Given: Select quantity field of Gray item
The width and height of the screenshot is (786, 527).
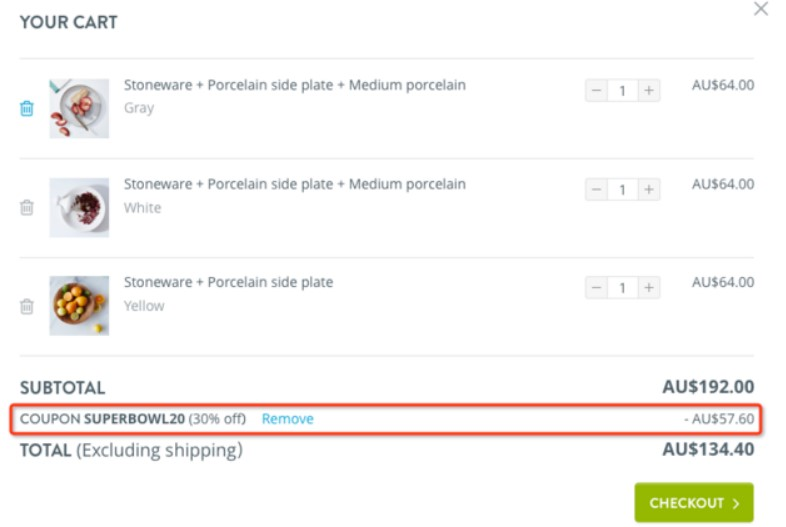Looking at the screenshot, I should (622, 91).
